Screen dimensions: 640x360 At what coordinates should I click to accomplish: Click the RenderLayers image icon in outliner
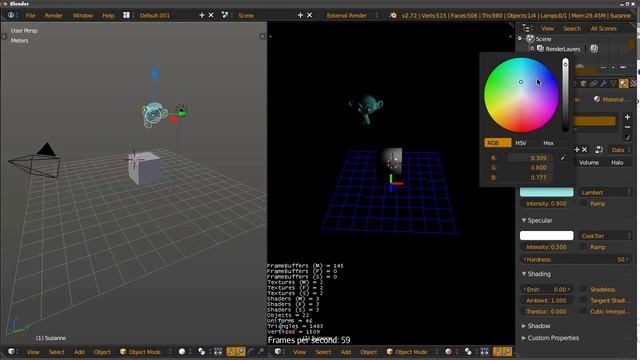pyautogui.click(x=594, y=49)
